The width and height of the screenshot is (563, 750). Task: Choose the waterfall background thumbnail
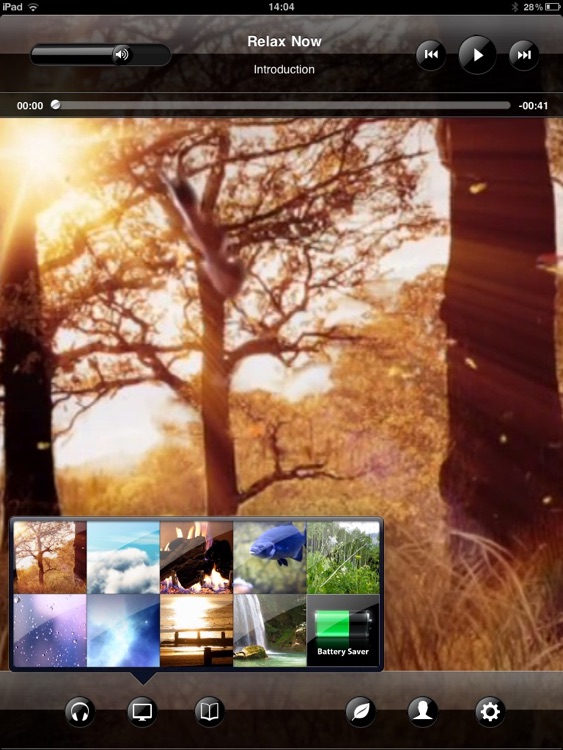(270, 630)
